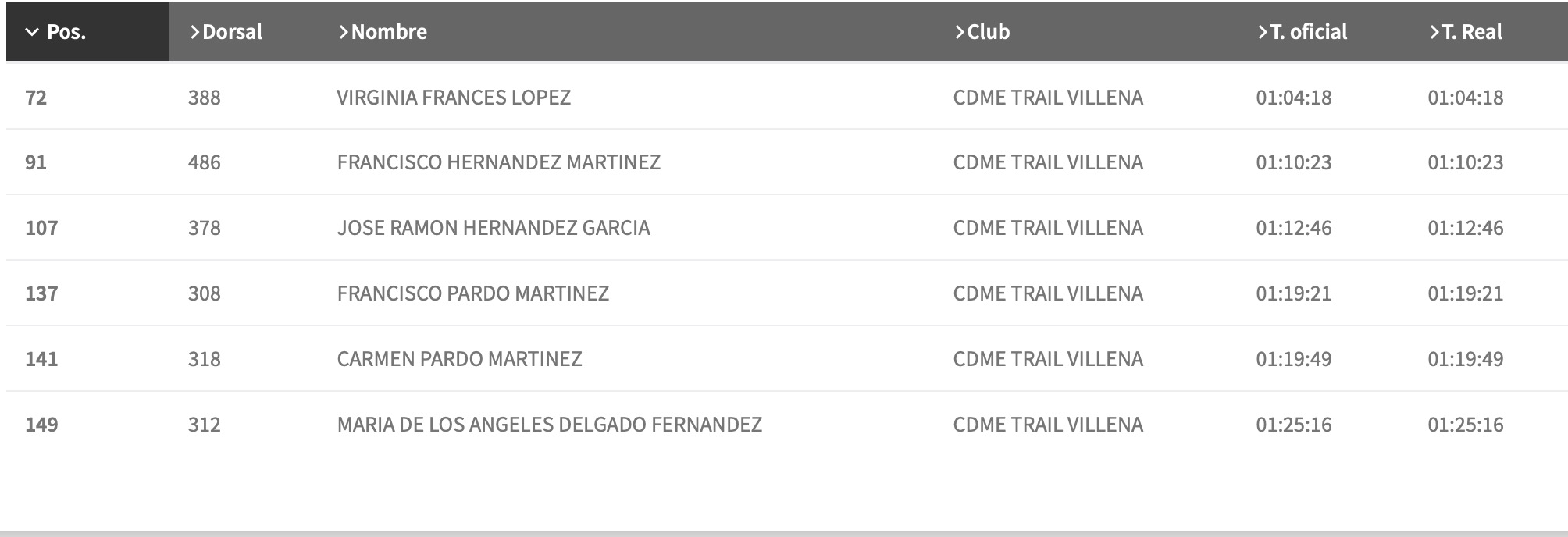Click official time 01:12:46

[x=1293, y=228]
